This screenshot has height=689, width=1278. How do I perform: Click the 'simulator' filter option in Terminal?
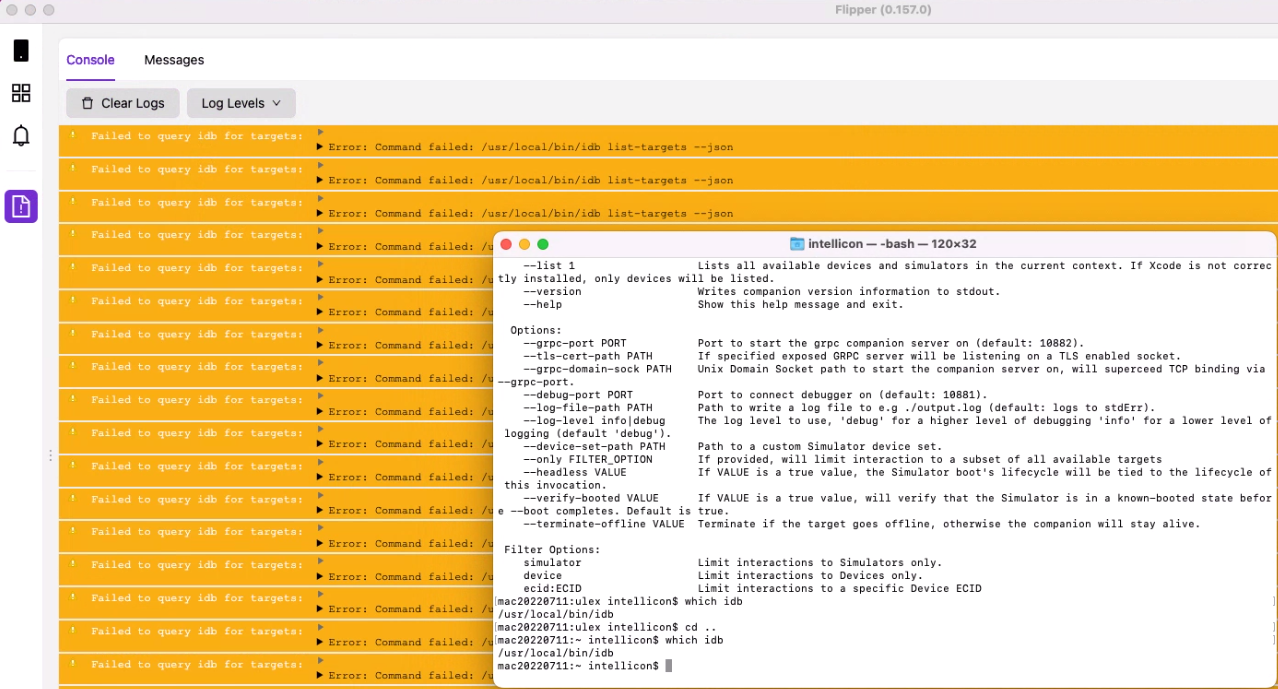[552, 563]
